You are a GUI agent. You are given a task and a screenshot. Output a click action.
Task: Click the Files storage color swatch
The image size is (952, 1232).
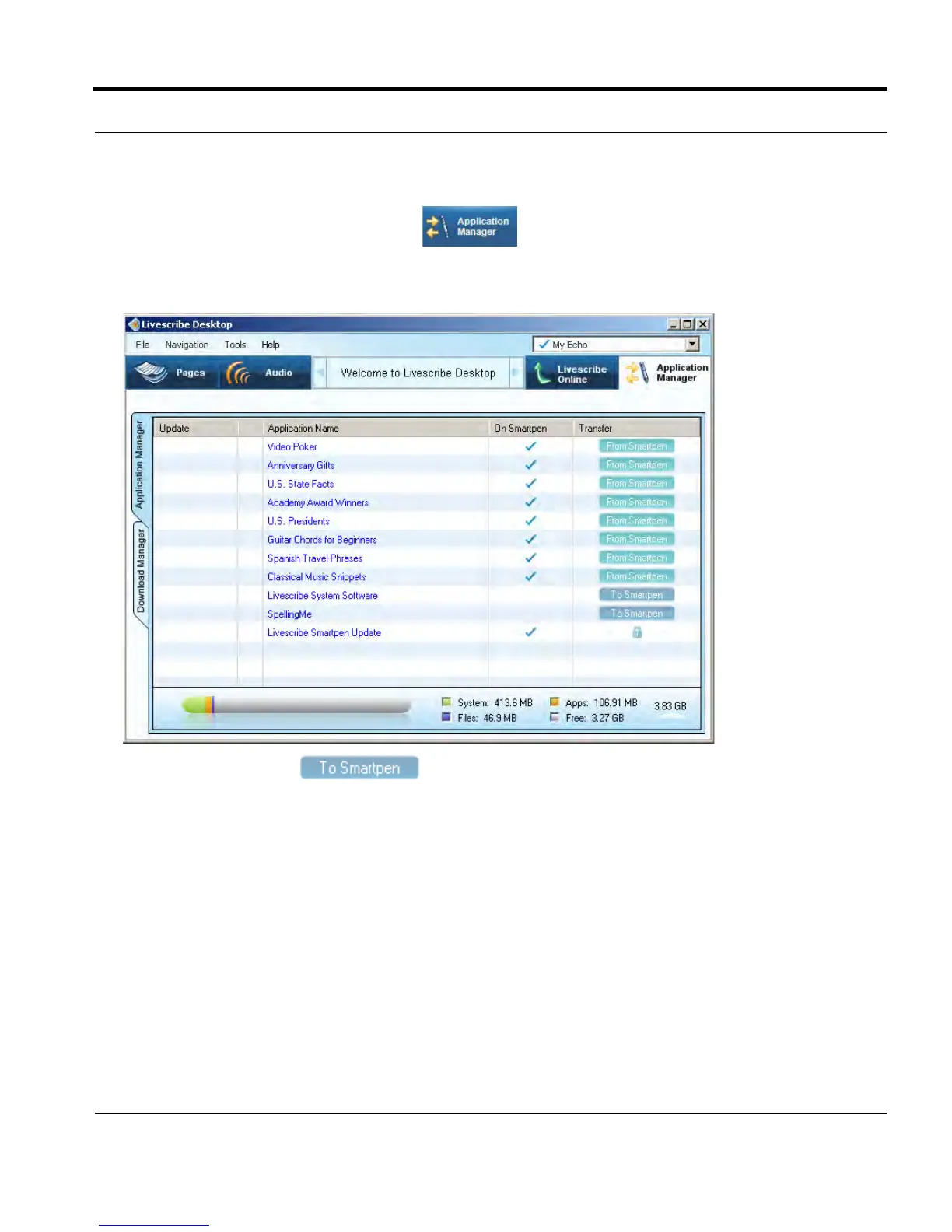(x=446, y=718)
